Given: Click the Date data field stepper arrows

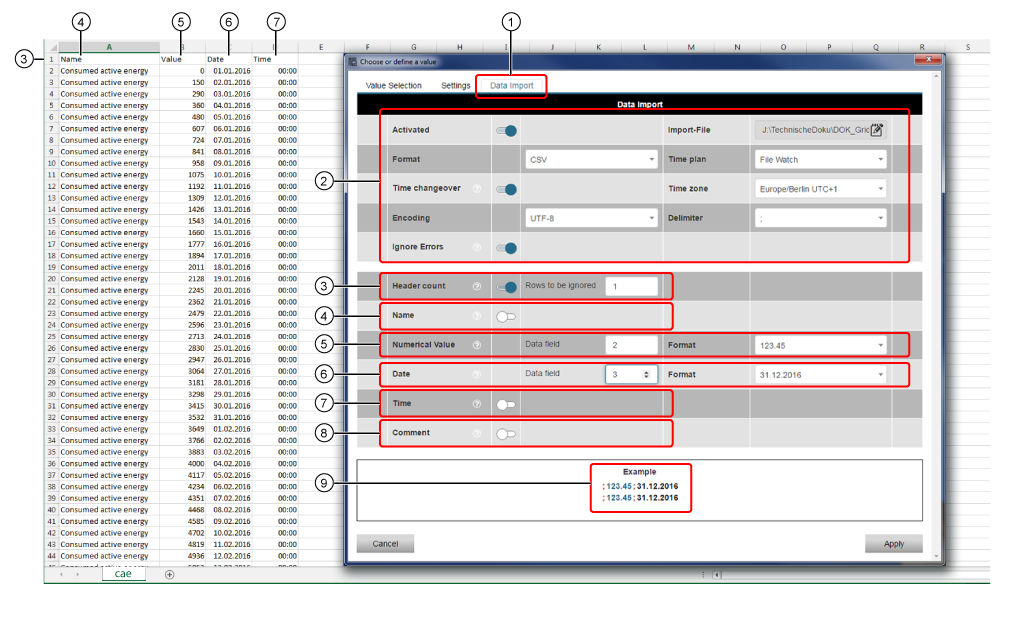Looking at the screenshot, I should [x=648, y=374].
